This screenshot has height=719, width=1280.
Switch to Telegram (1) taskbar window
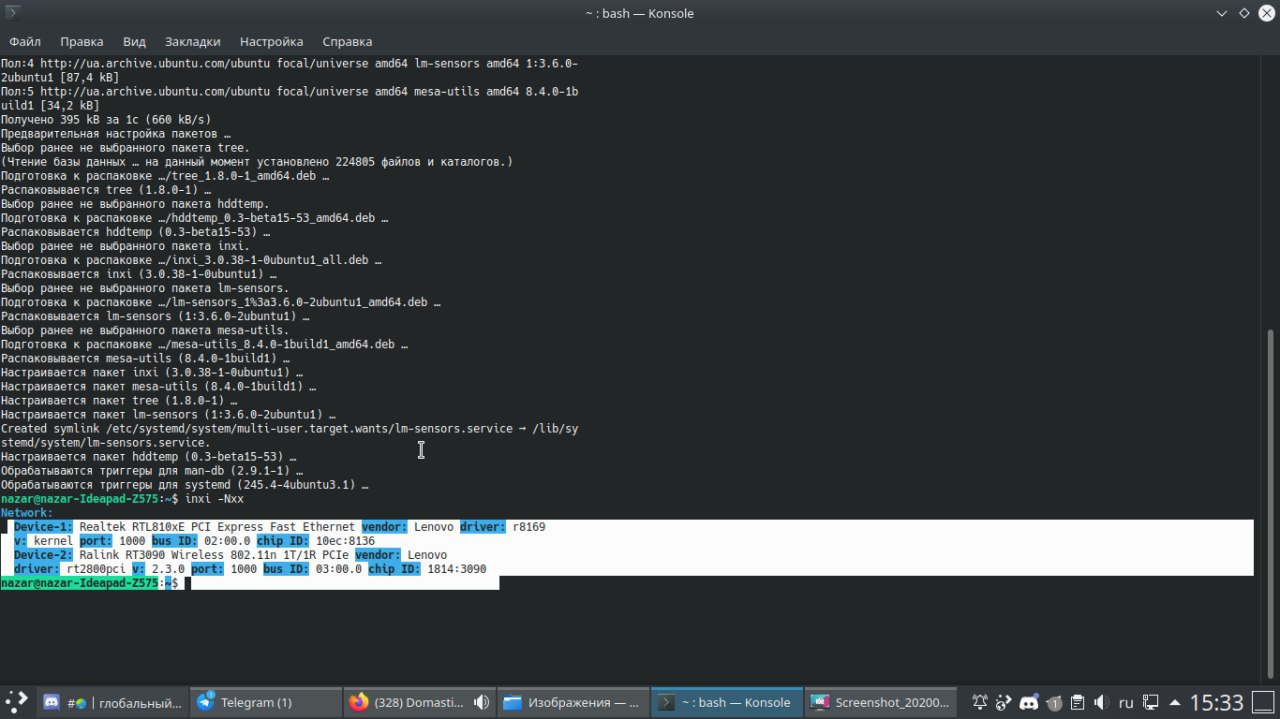[265, 702]
